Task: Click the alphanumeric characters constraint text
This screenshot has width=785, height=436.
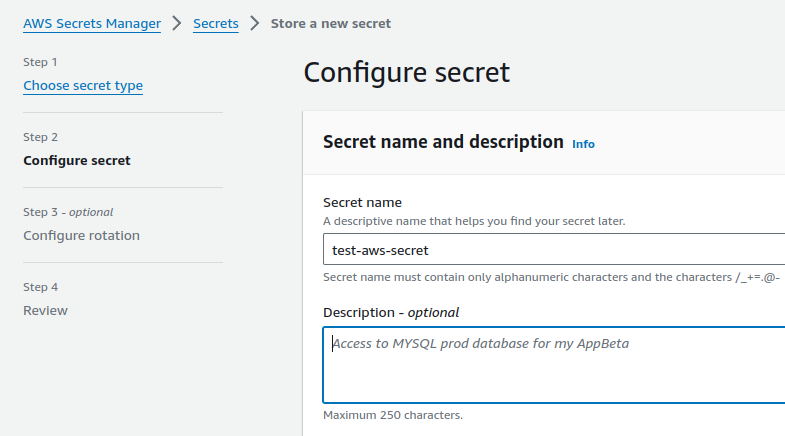Action: (x=551, y=277)
